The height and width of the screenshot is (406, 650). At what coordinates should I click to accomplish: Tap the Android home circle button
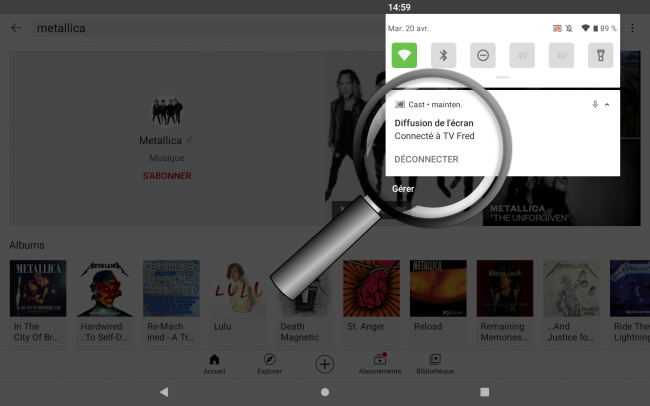point(325,392)
